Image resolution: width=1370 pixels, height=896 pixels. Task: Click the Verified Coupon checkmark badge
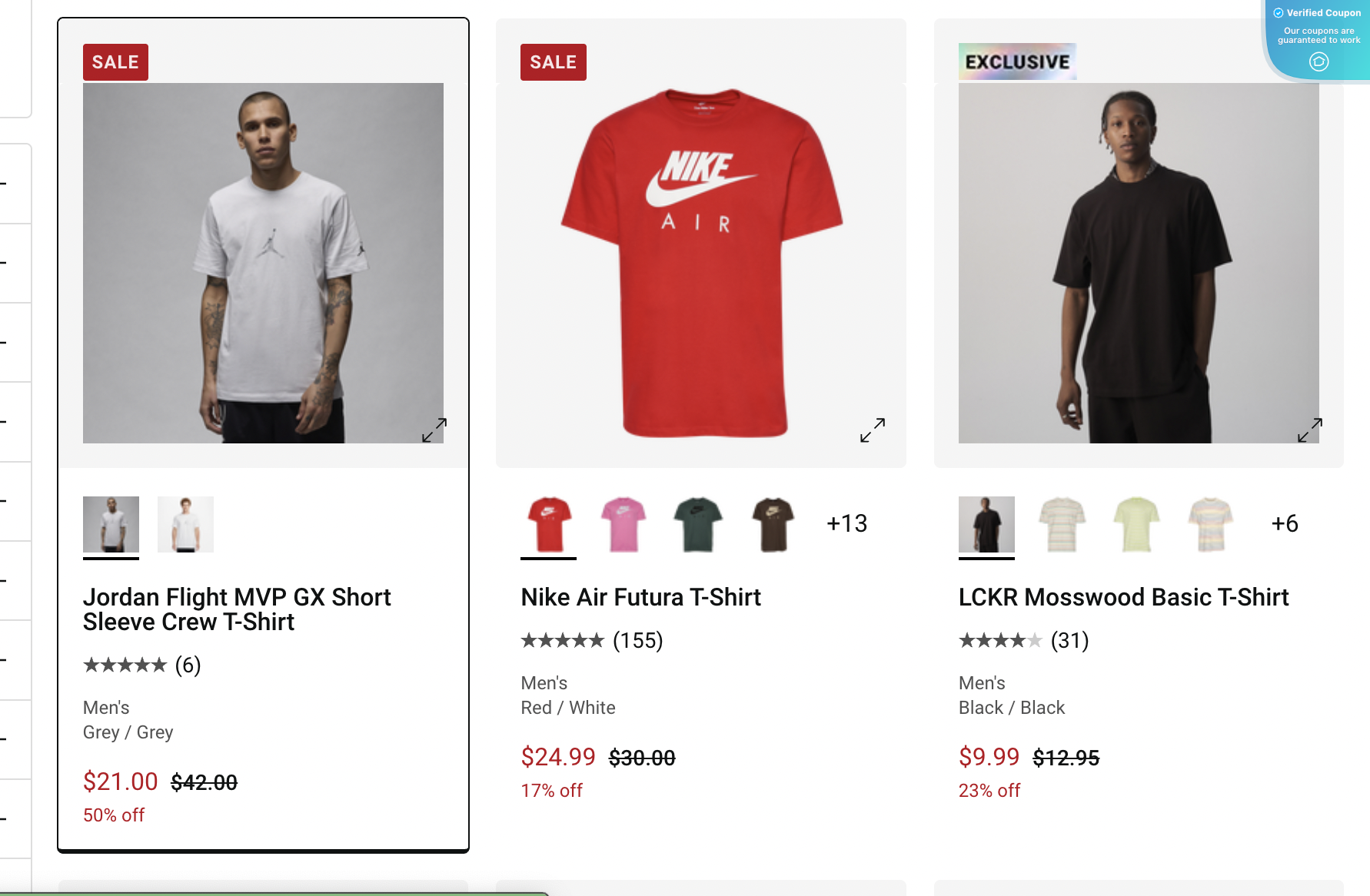coord(1278,12)
